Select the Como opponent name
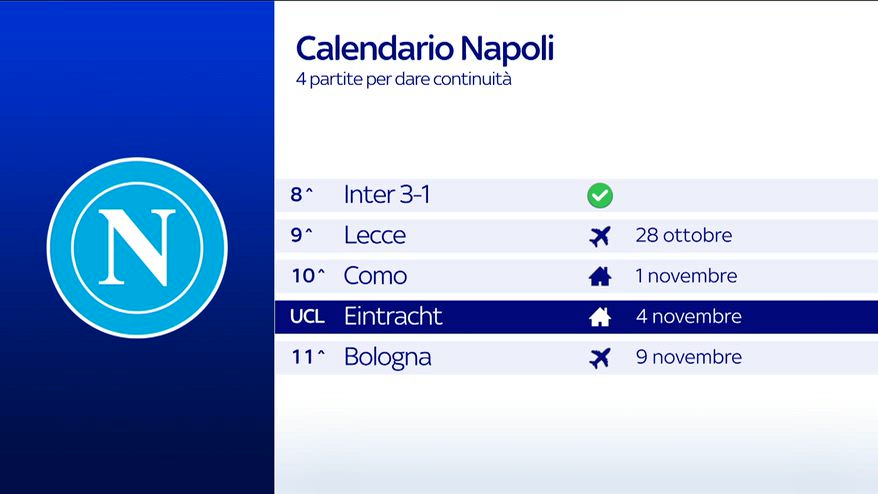The image size is (878, 494). click(375, 277)
